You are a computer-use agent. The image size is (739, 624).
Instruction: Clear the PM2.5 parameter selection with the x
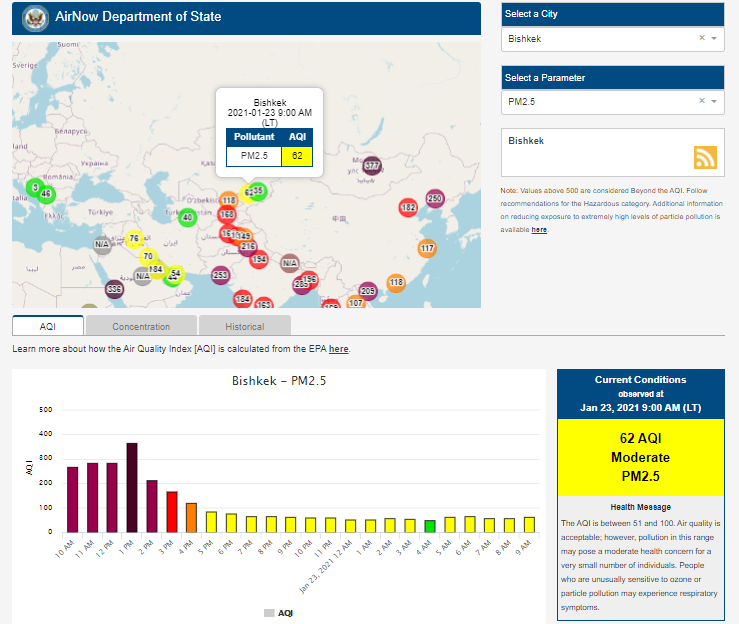pyautogui.click(x=701, y=101)
